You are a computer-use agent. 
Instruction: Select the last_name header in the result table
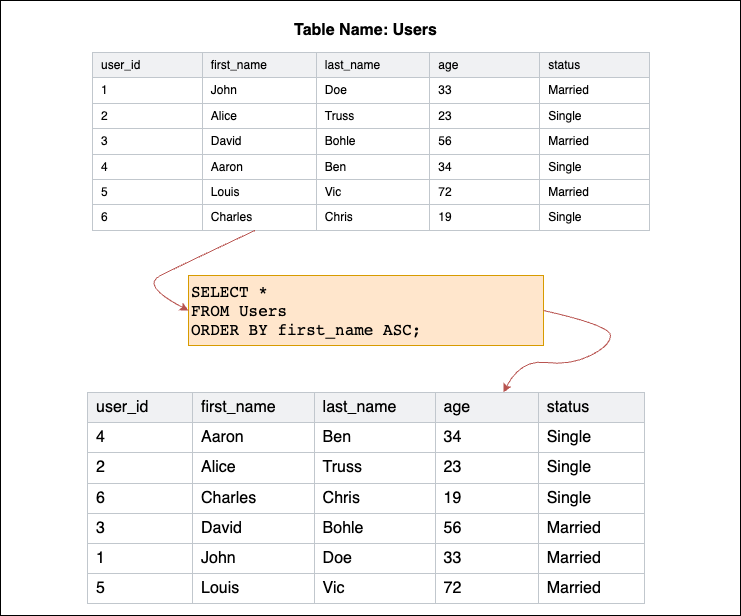click(359, 407)
